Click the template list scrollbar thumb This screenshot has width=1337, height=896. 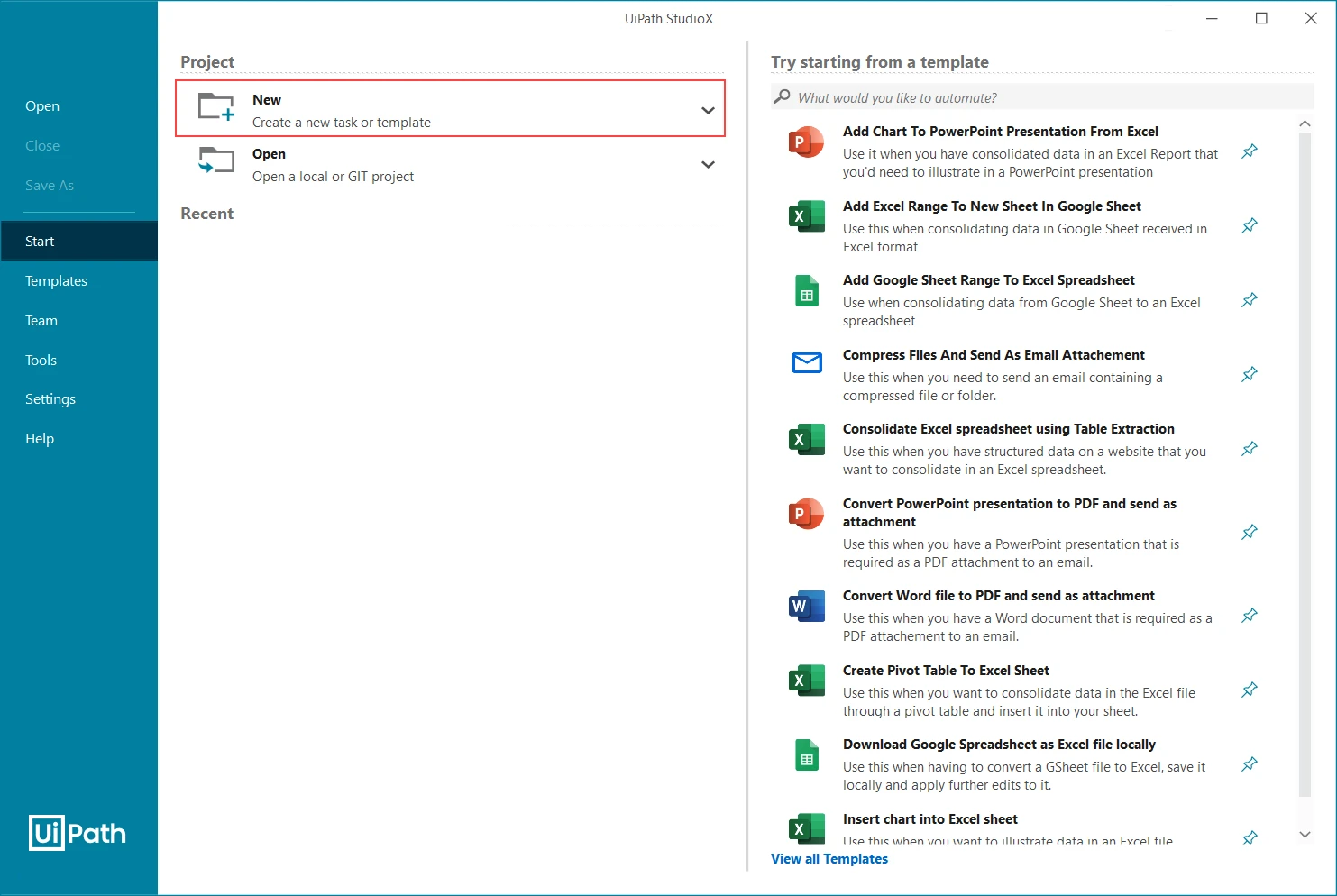1305,464
